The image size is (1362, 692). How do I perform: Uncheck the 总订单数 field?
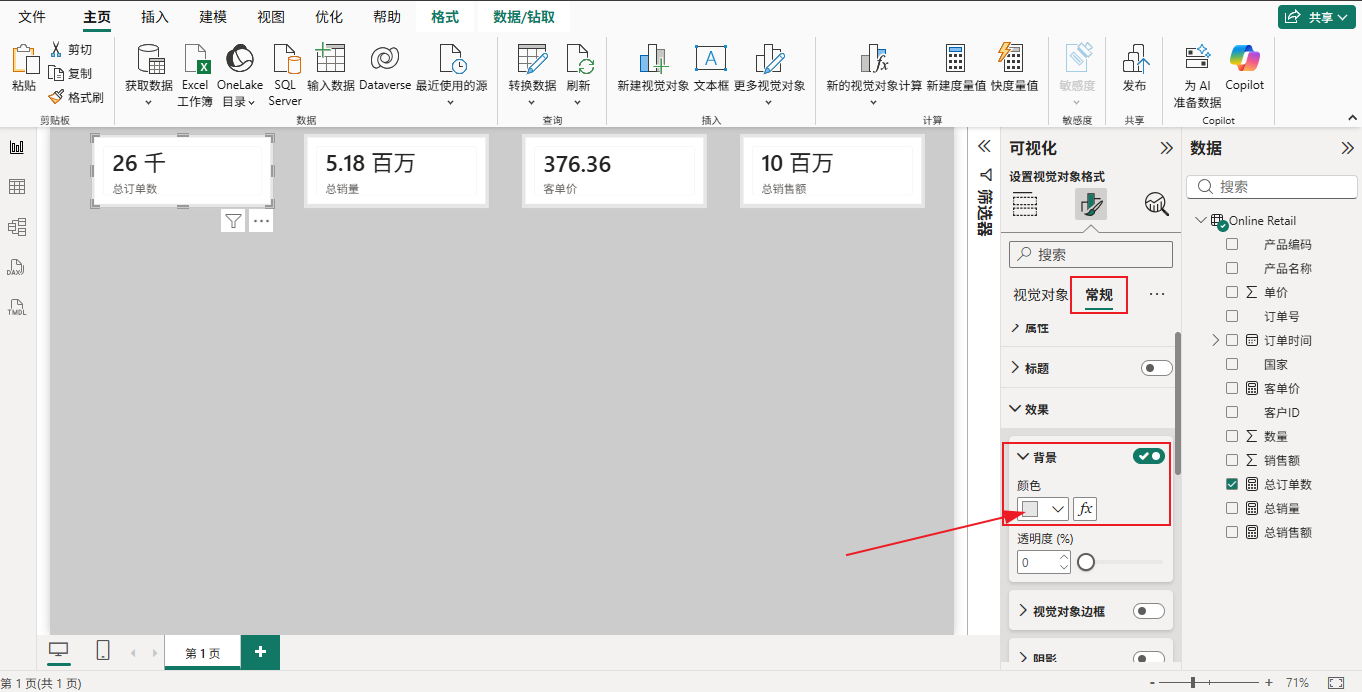coord(1232,484)
